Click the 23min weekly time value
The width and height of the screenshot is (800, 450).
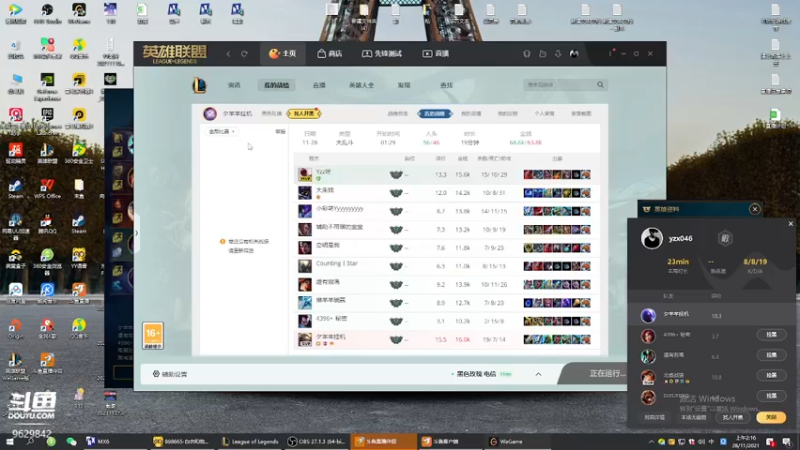(x=678, y=262)
